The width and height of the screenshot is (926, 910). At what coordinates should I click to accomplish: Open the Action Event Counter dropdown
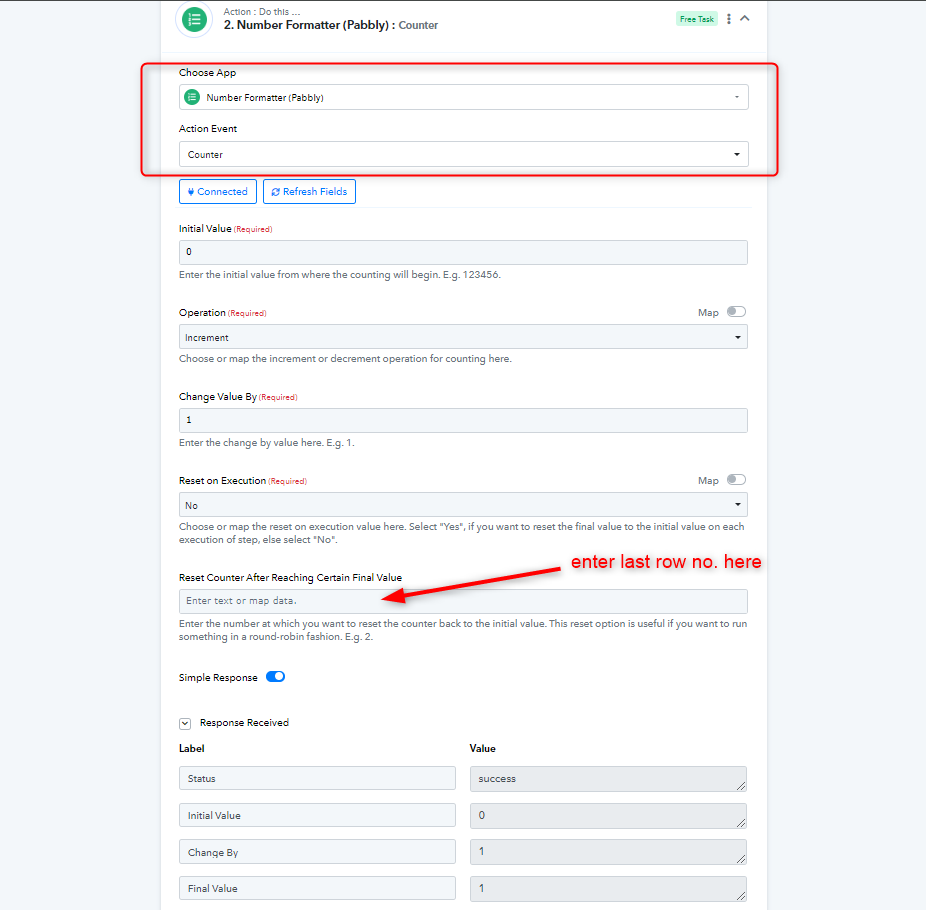464,154
